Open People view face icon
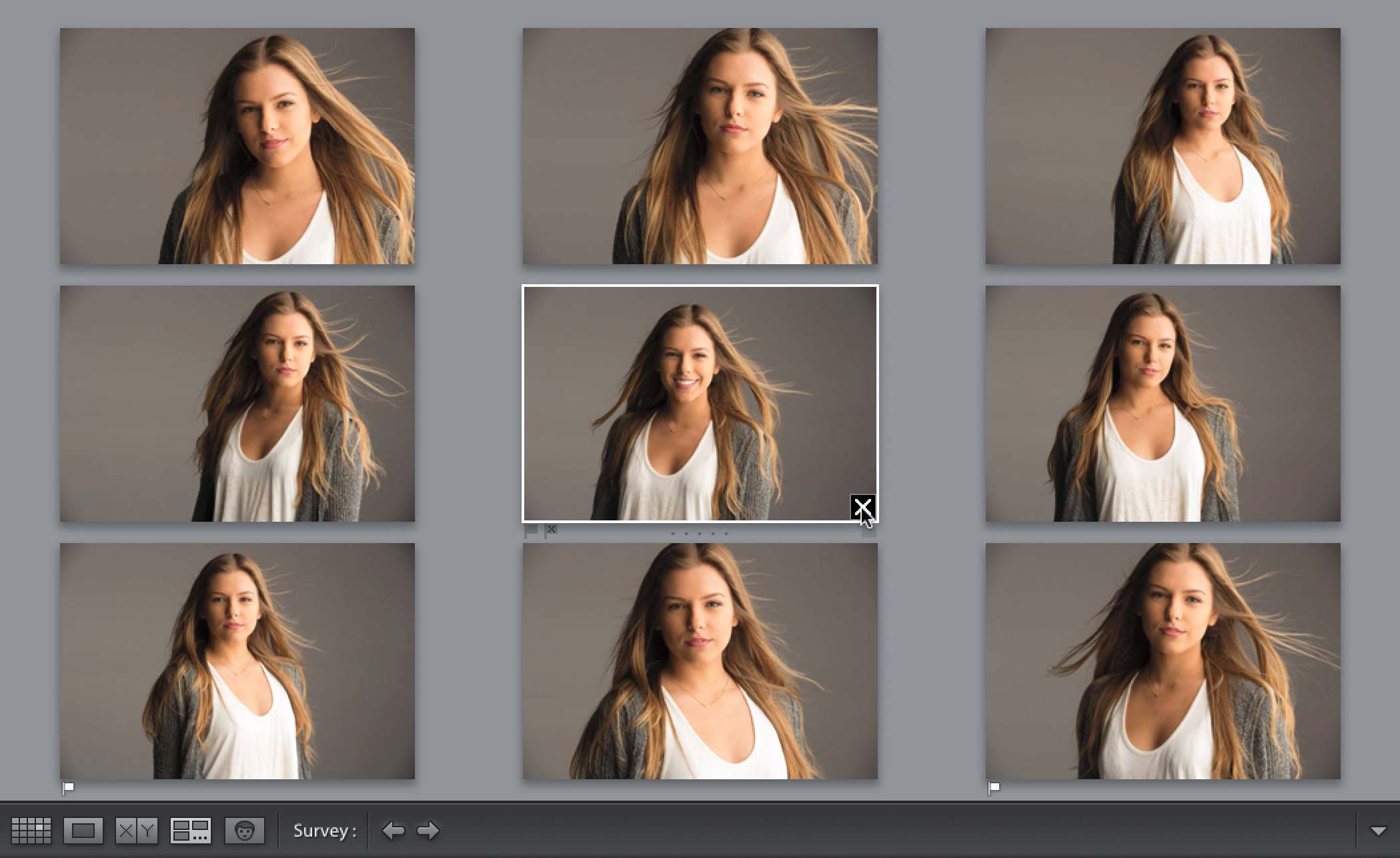Screen dimensions: 1400x858 pyautogui.click(x=244, y=831)
